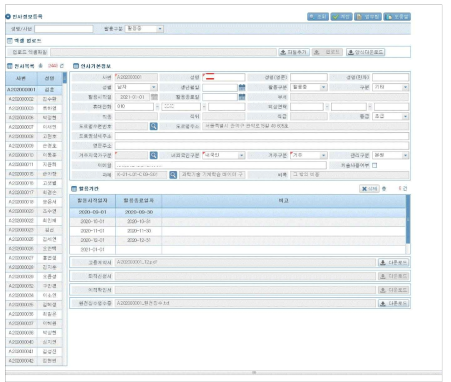This screenshot has width=451, height=382.
Task: Select activity row starting 2021-01-01
Action: [238, 249]
